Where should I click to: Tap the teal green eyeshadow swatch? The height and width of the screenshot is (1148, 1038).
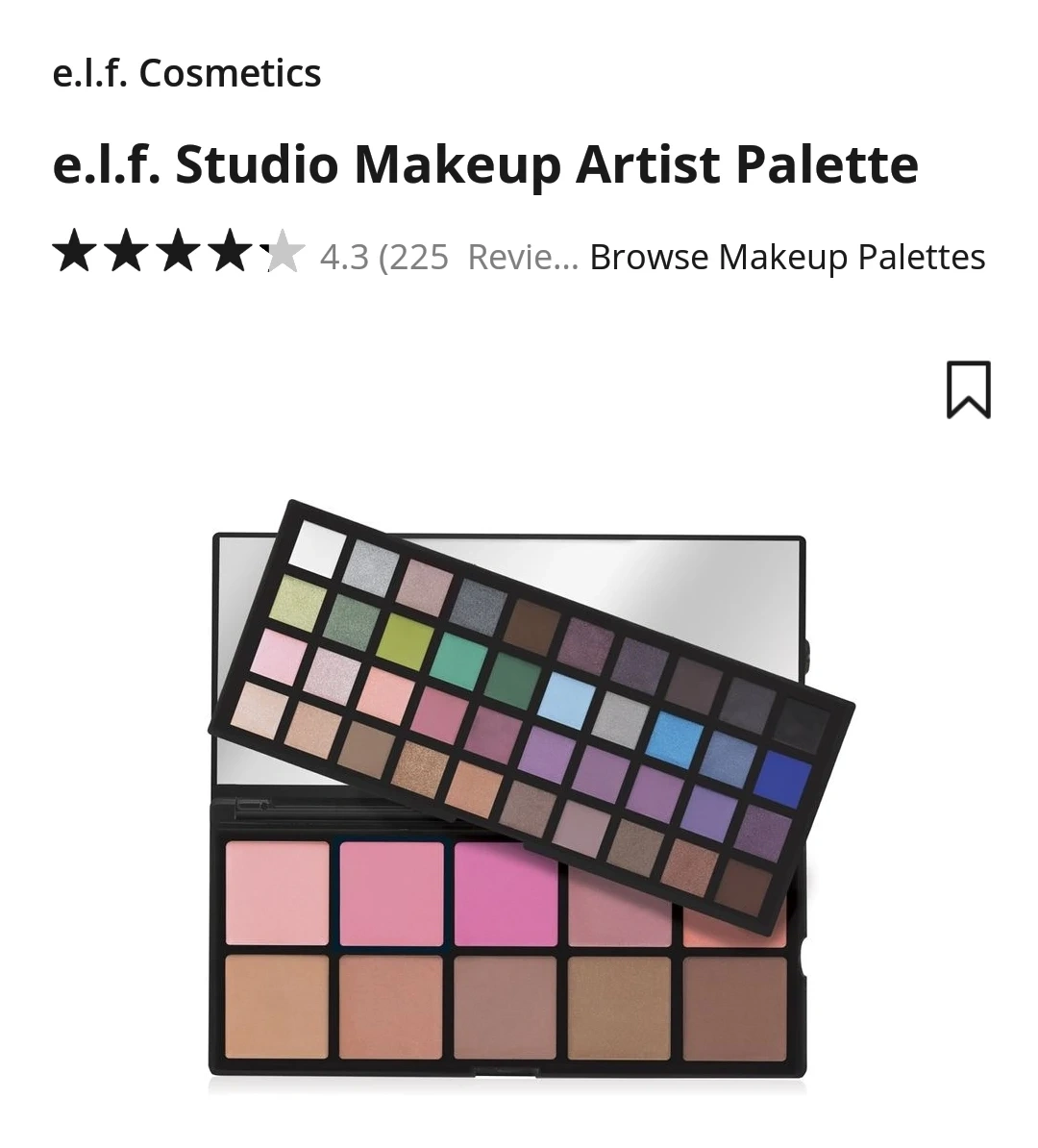[458, 661]
